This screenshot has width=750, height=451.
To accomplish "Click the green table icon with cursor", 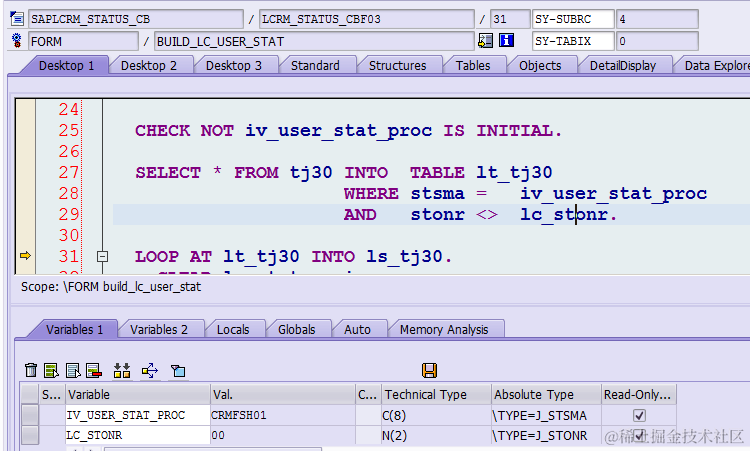I will pos(51,370).
